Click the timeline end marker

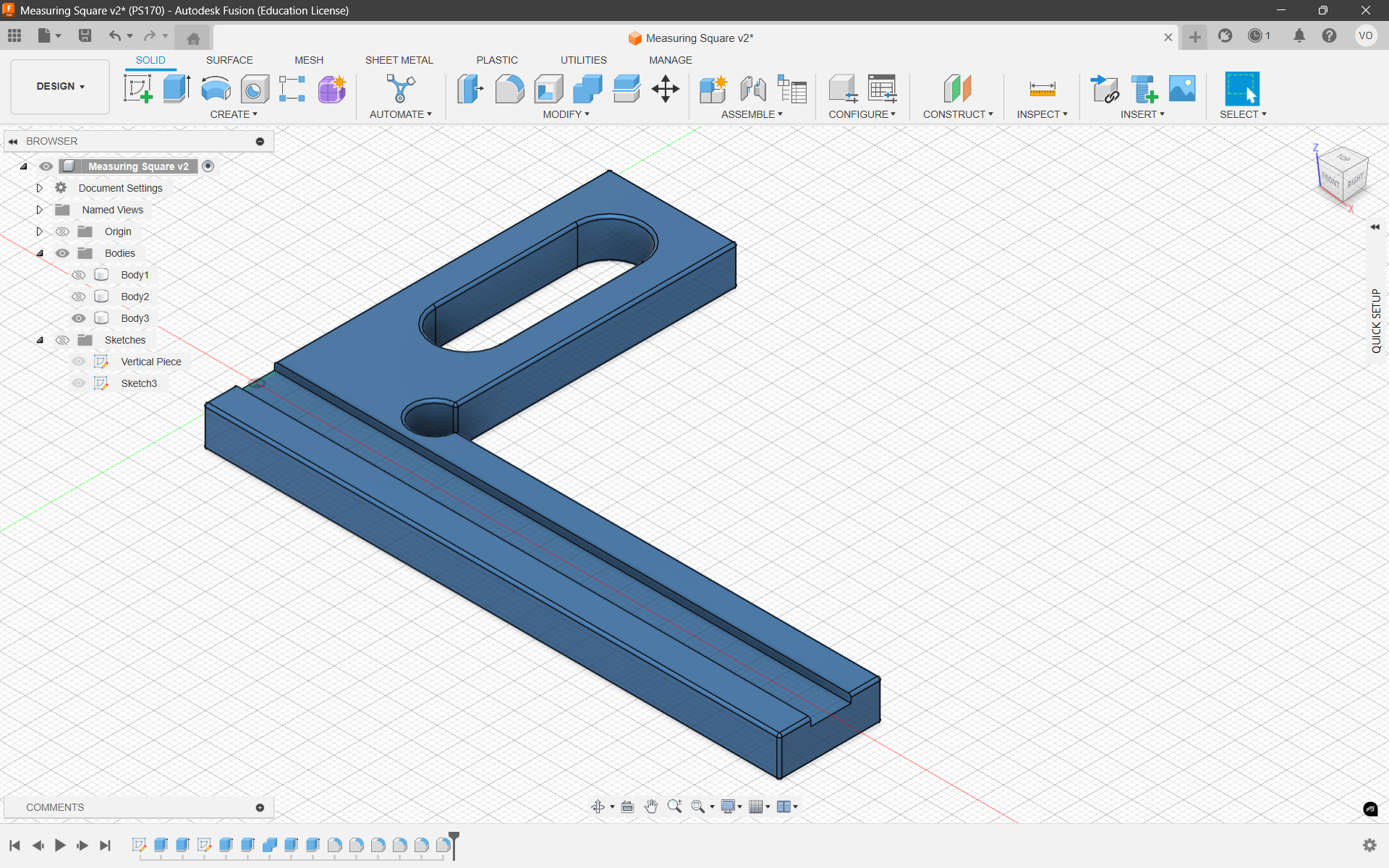click(x=454, y=842)
